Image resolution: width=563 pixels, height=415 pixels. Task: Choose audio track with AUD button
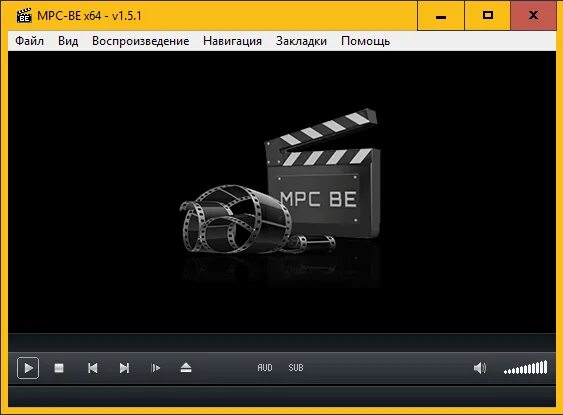(265, 368)
